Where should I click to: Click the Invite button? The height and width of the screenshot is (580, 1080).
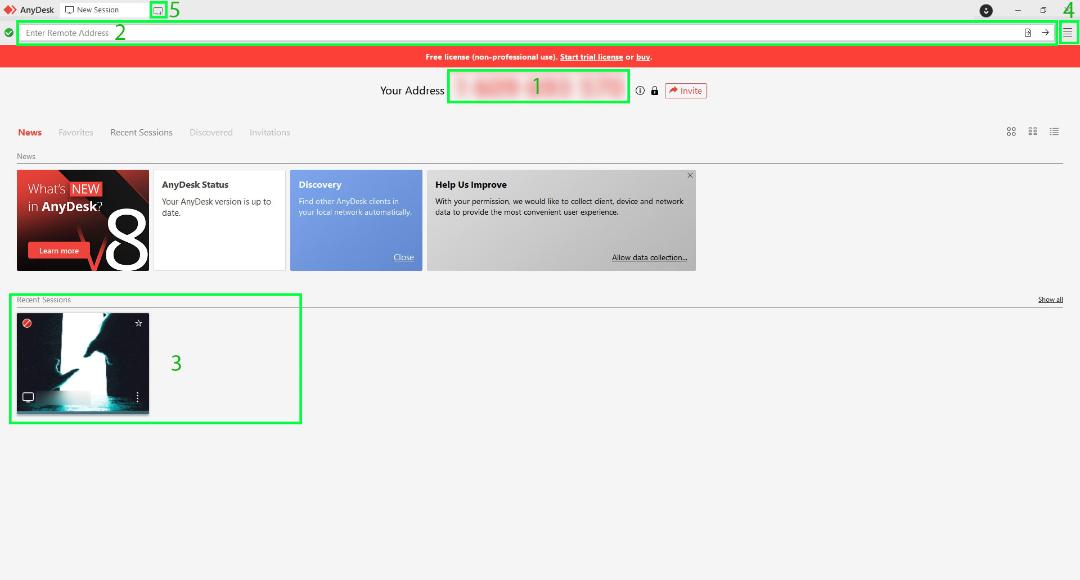[x=685, y=91]
